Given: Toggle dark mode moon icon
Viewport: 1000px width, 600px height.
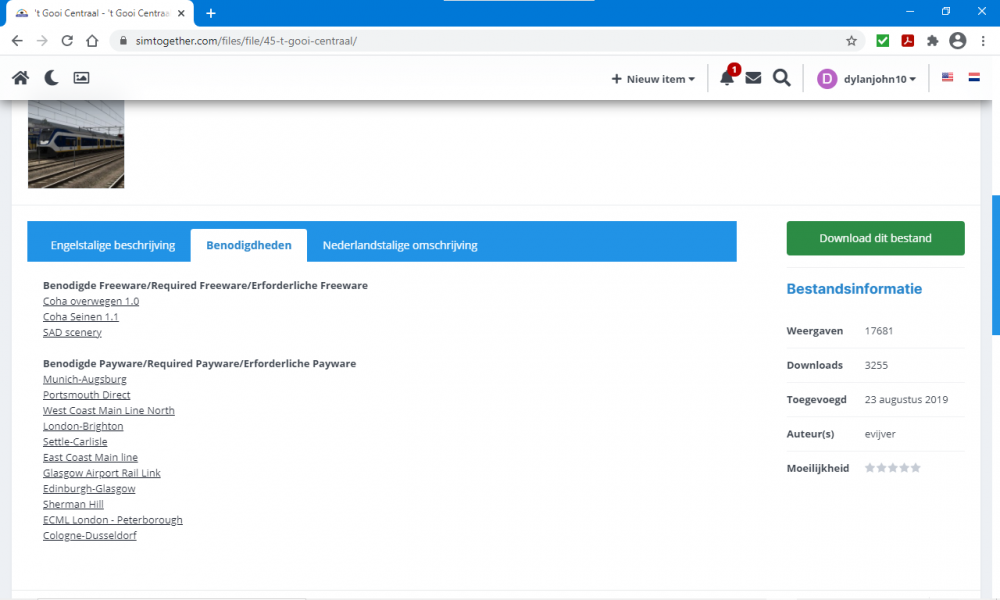Looking at the screenshot, I should [51, 78].
